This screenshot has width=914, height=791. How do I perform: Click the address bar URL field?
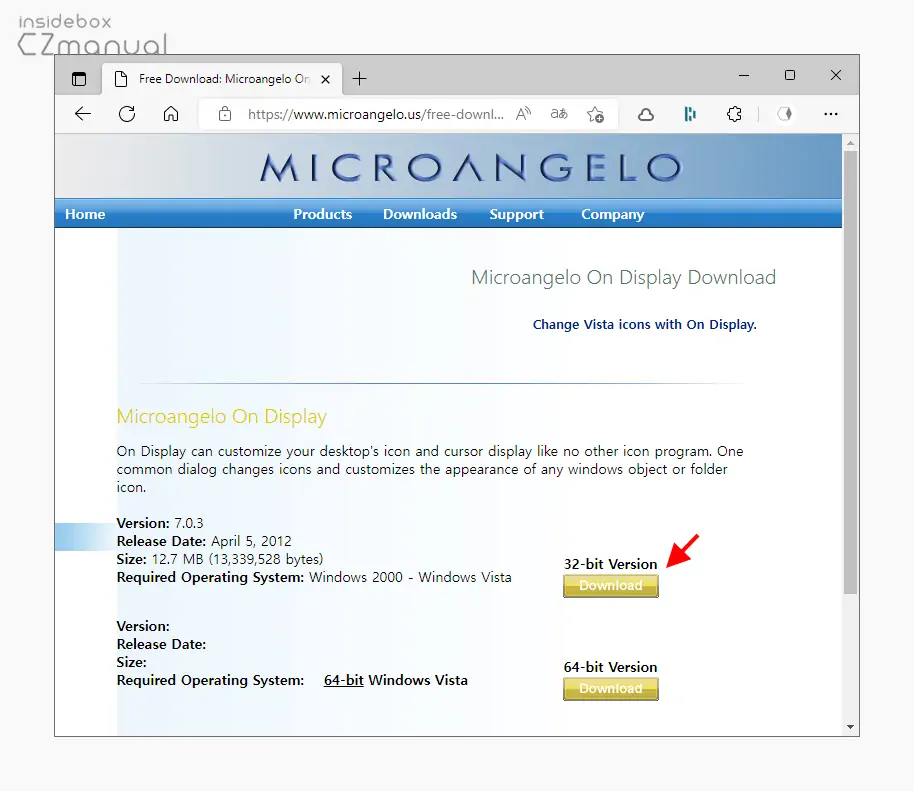[375, 114]
